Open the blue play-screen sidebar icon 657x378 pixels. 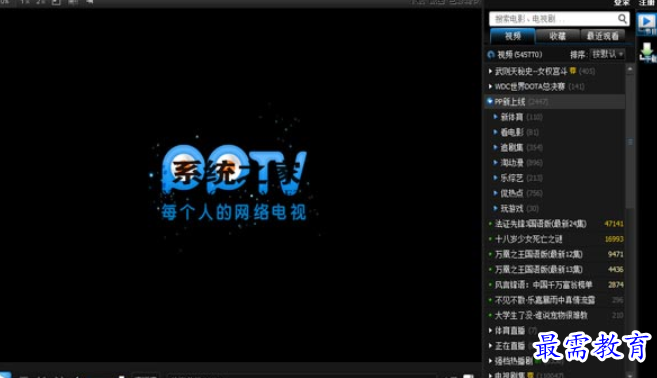[x=647, y=23]
